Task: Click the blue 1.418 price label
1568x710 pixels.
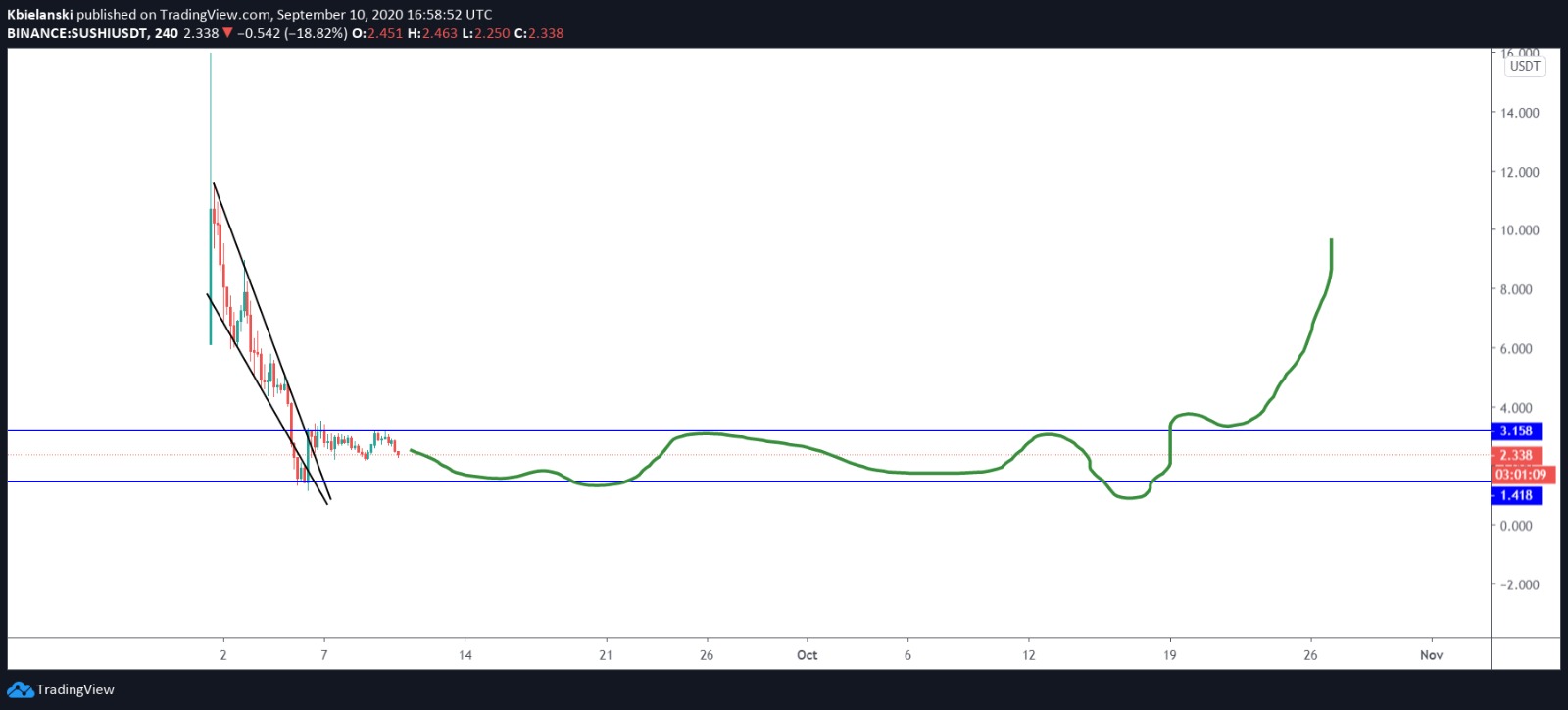Action: (1516, 495)
